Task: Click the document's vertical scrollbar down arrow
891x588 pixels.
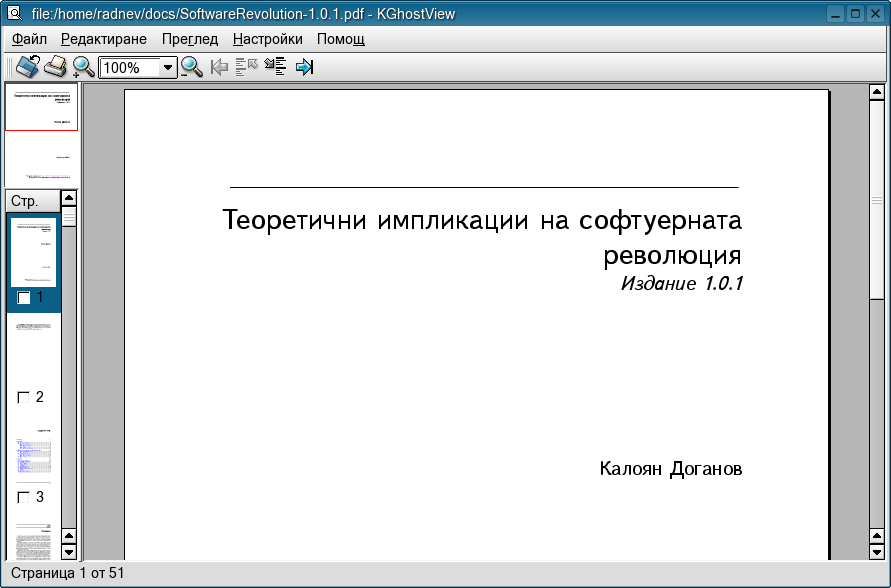Action: click(x=877, y=551)
